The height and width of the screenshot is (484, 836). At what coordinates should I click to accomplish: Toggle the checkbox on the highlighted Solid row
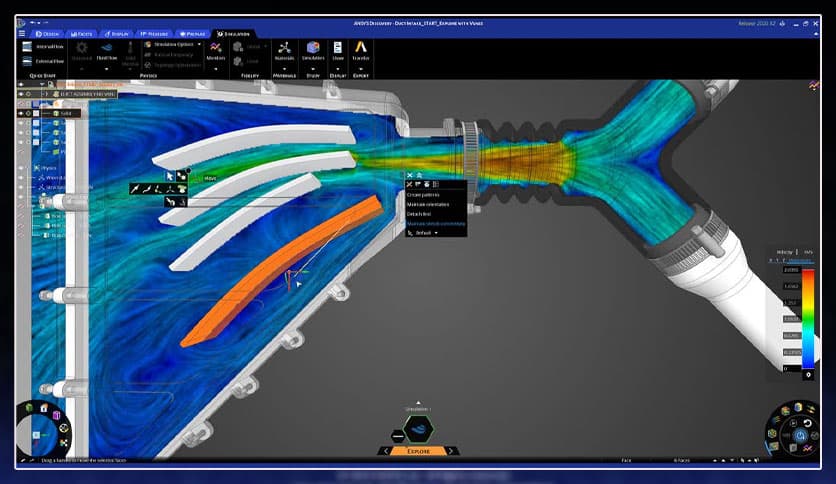coord(36,114)
